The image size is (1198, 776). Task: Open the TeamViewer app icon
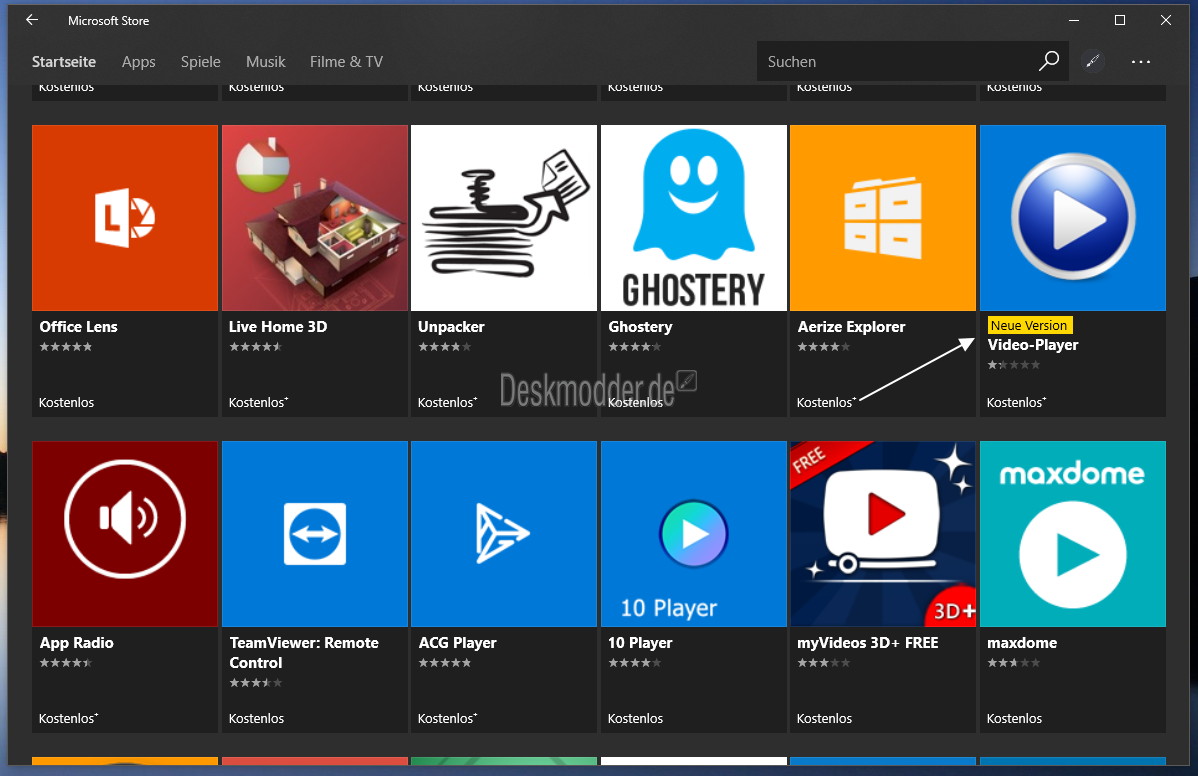point(315,534)
